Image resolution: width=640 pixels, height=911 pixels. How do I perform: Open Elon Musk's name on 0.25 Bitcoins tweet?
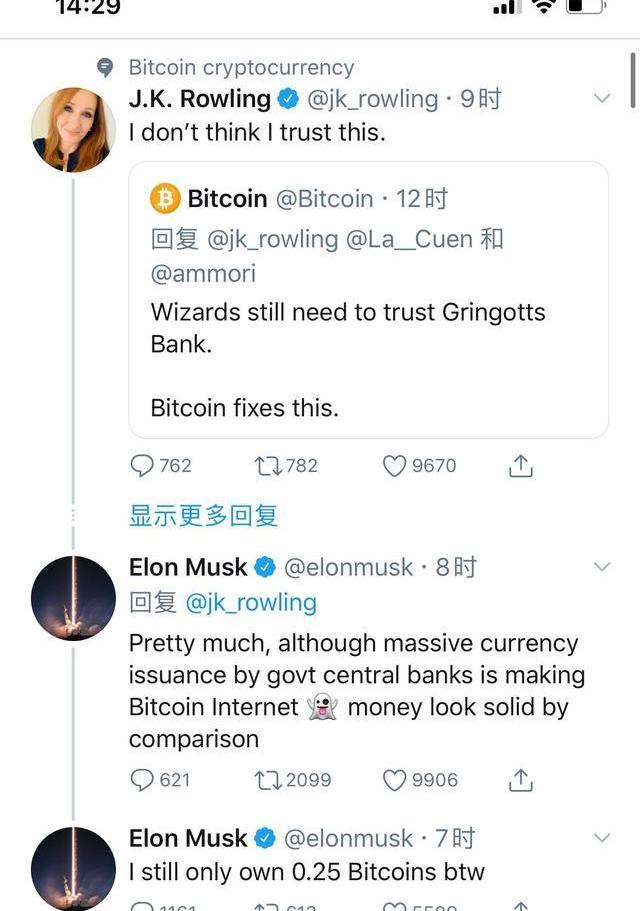(188, 838)
